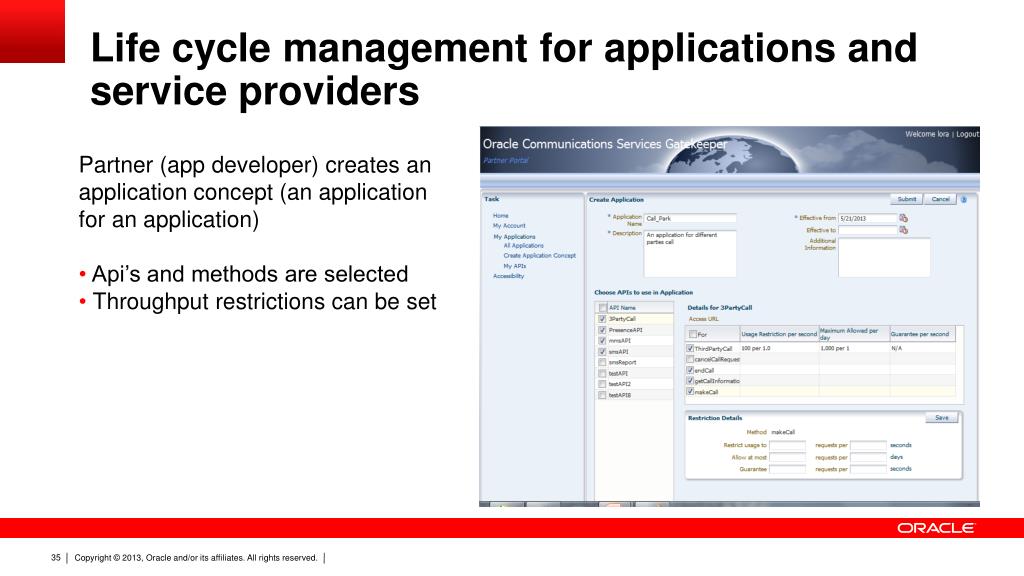This screenshot has width=1024, height=576.
Task: Open the Effective to calendar picker
Action: coord(904,230)
